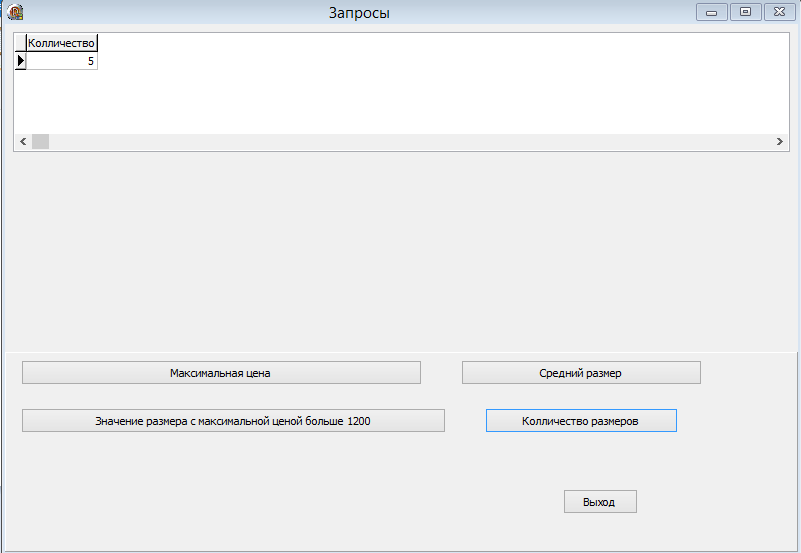Click the horizontal scrollbar thumb
The width and height of the screenshot is (801, 553).
point(40,141)
